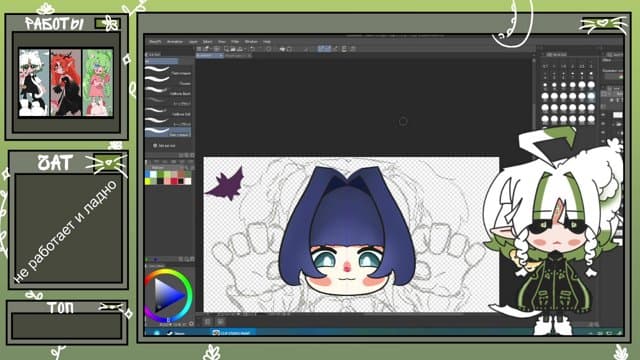Switch to the active canvas document tab
This screenshot has height=360, width=640.
209,56
